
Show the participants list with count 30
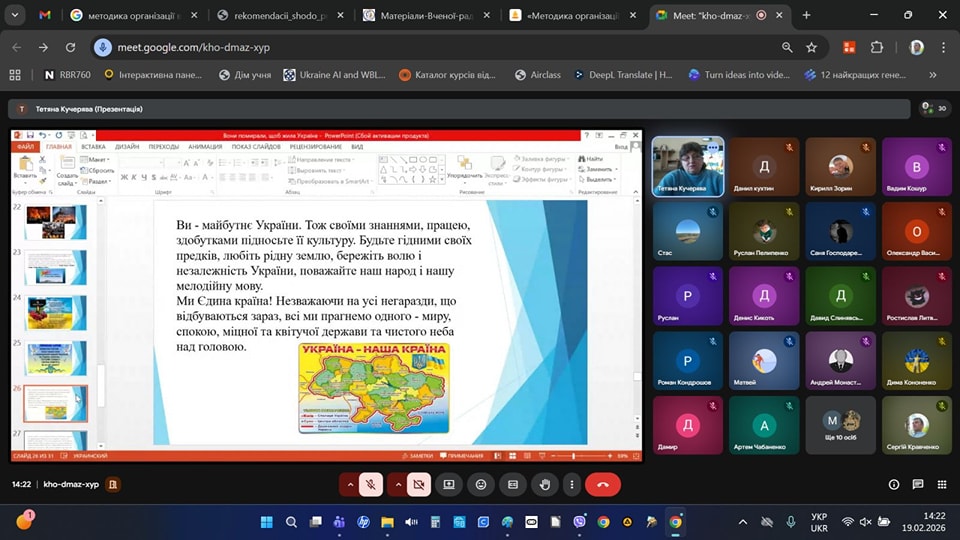click(x=934, y=109)
